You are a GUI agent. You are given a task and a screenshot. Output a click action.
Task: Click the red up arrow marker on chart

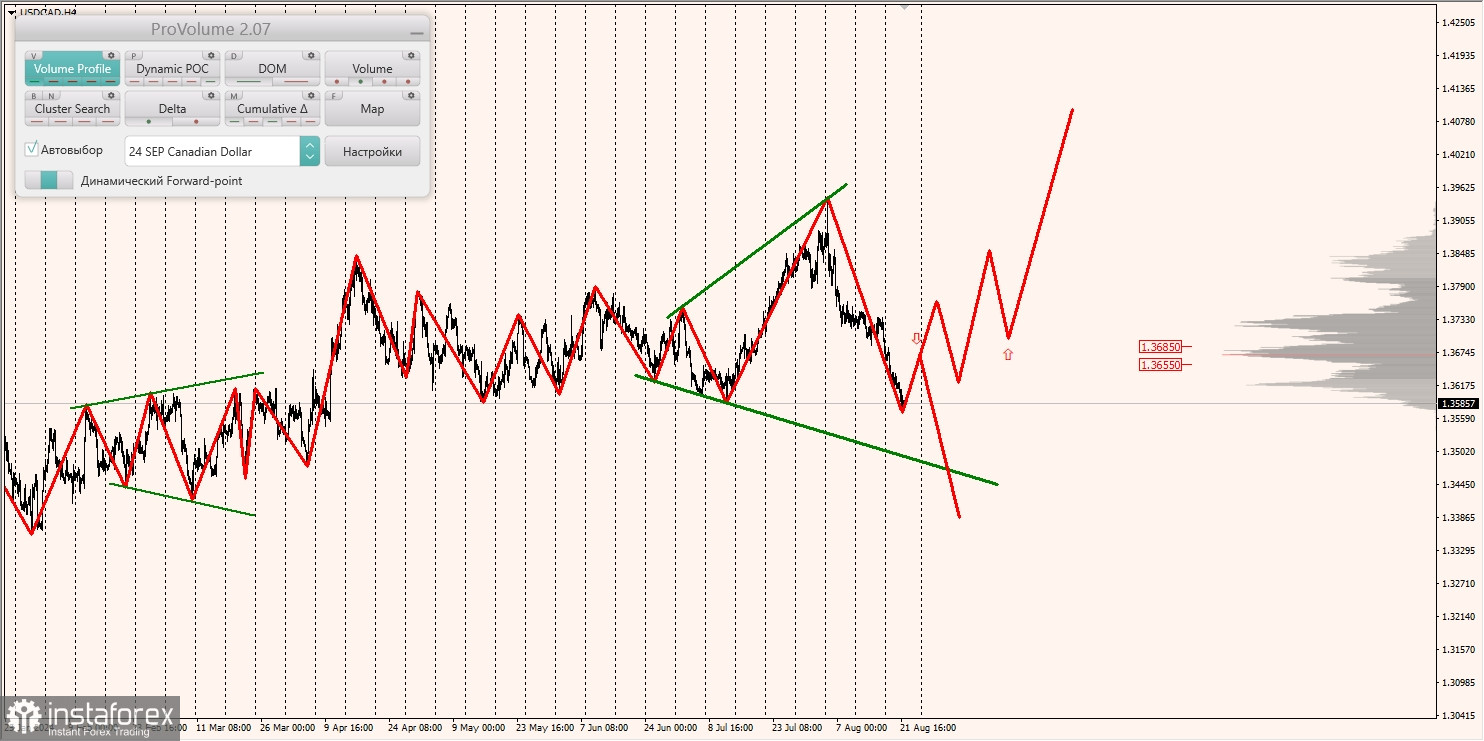point(1008,353)
